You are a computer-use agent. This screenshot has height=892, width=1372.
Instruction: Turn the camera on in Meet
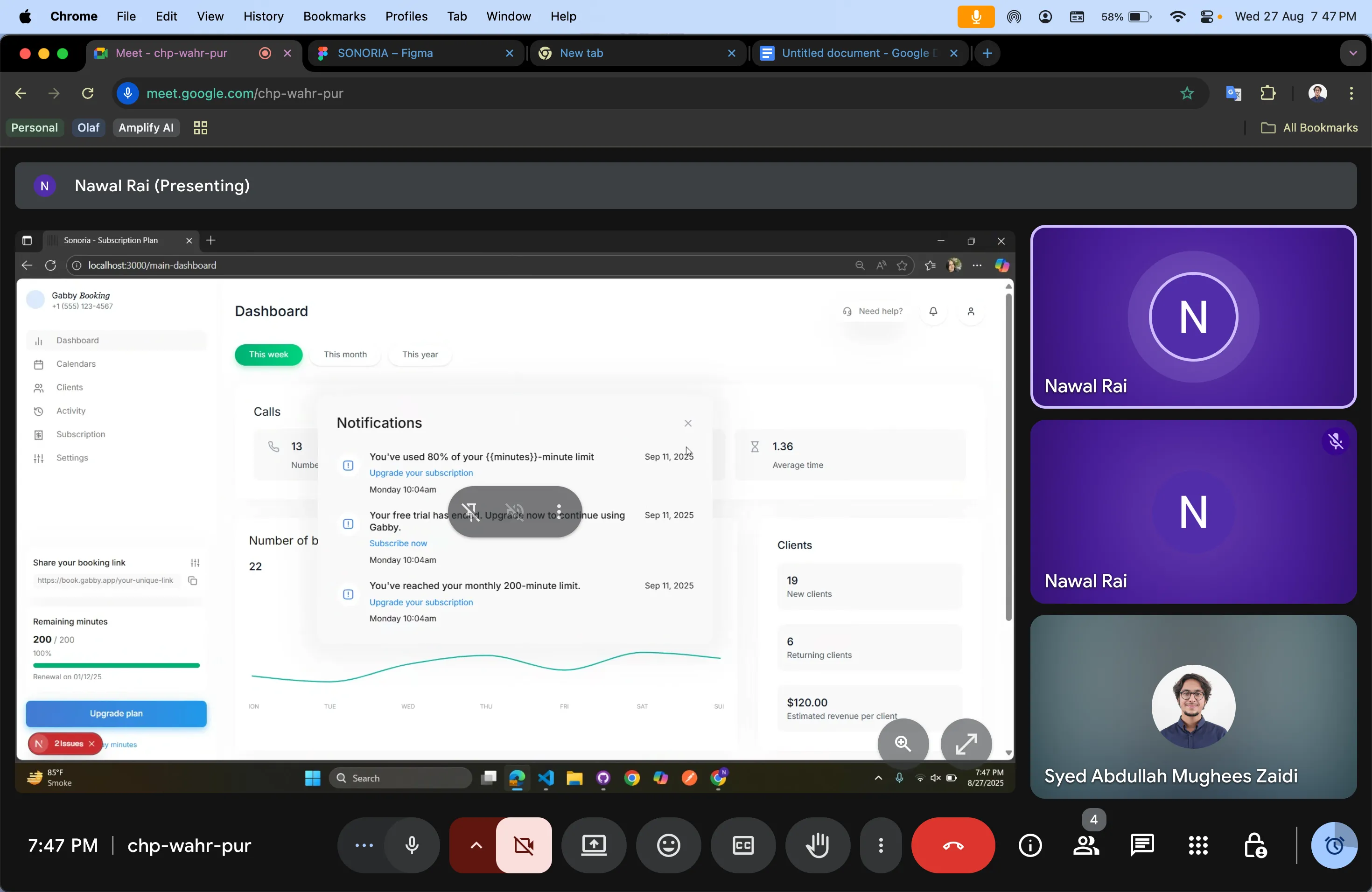524,845
